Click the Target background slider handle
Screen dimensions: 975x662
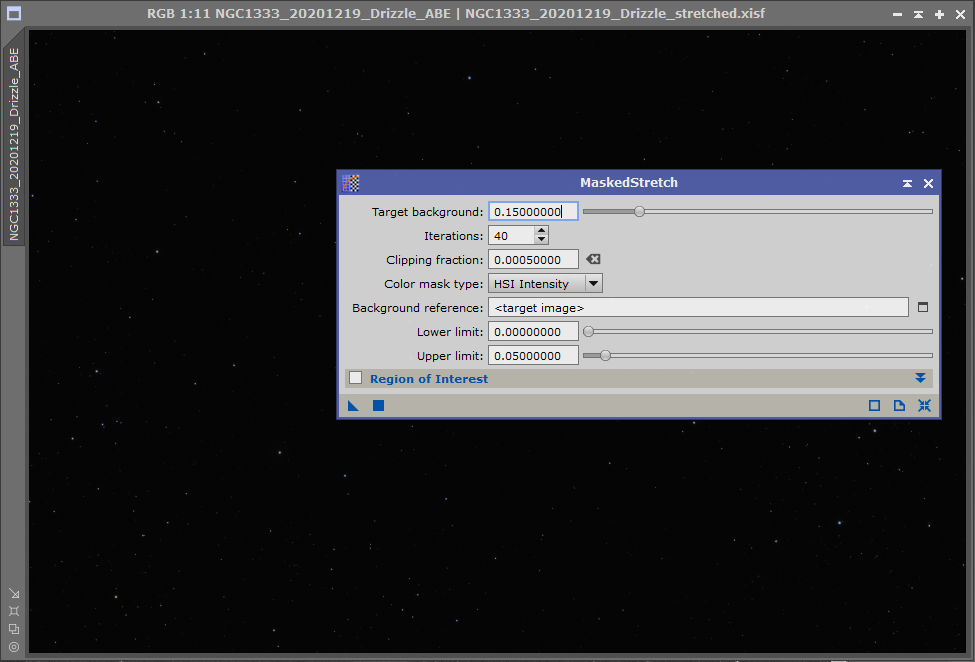click(x=639, y=211)
